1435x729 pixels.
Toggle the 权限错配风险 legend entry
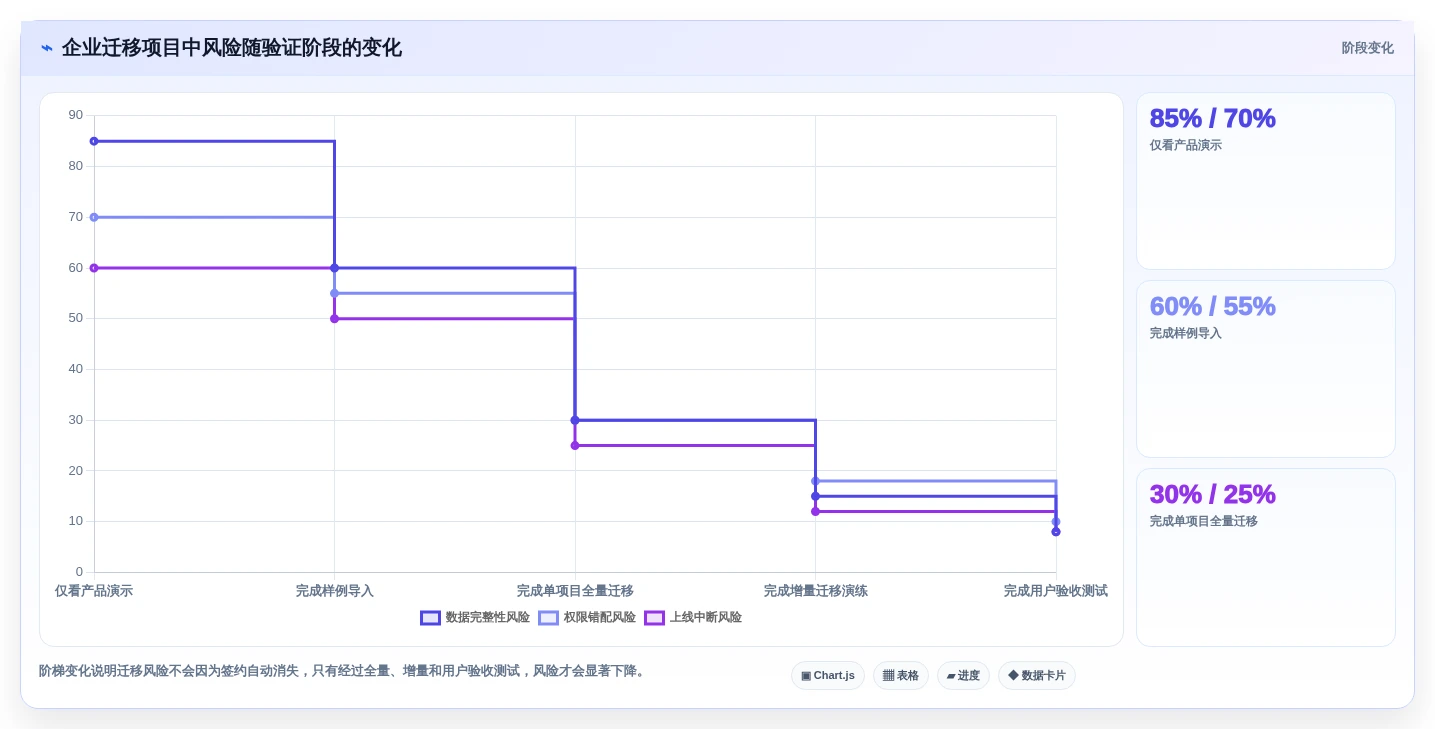[x=587, y=618]
